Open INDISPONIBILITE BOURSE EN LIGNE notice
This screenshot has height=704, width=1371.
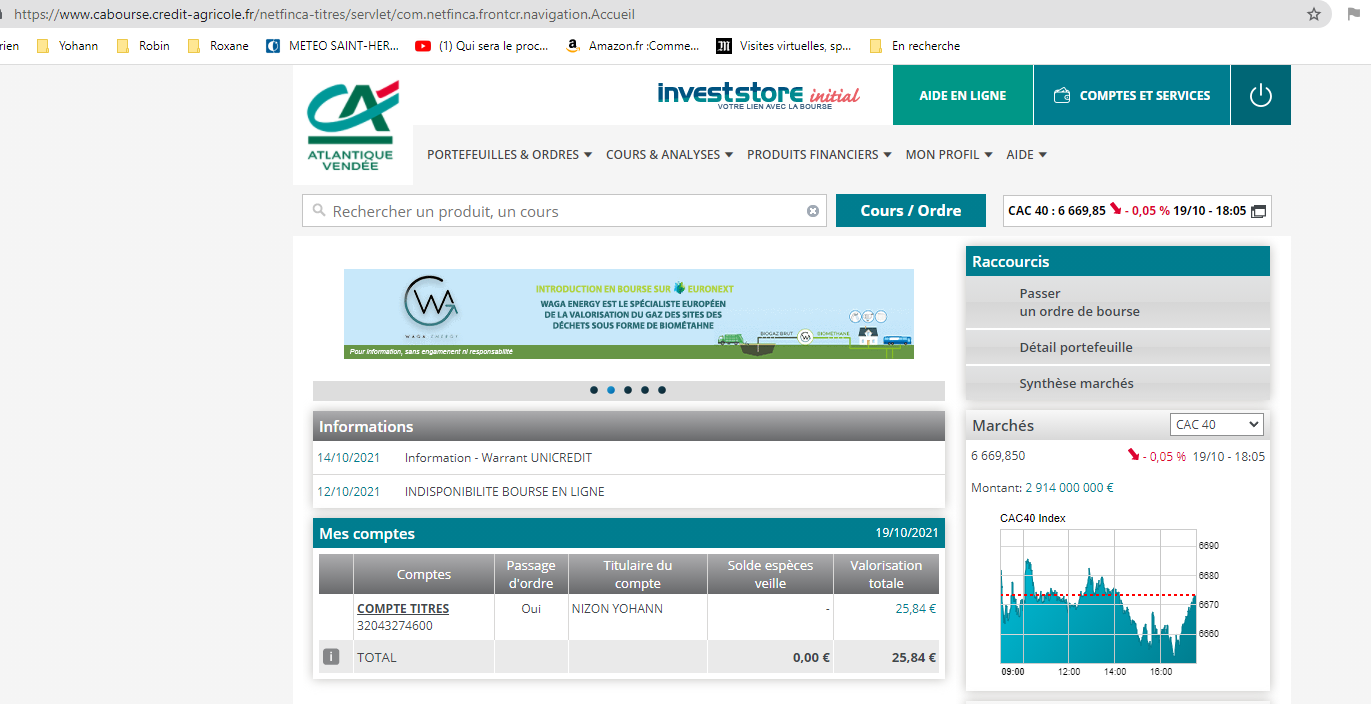coord(504,491)
